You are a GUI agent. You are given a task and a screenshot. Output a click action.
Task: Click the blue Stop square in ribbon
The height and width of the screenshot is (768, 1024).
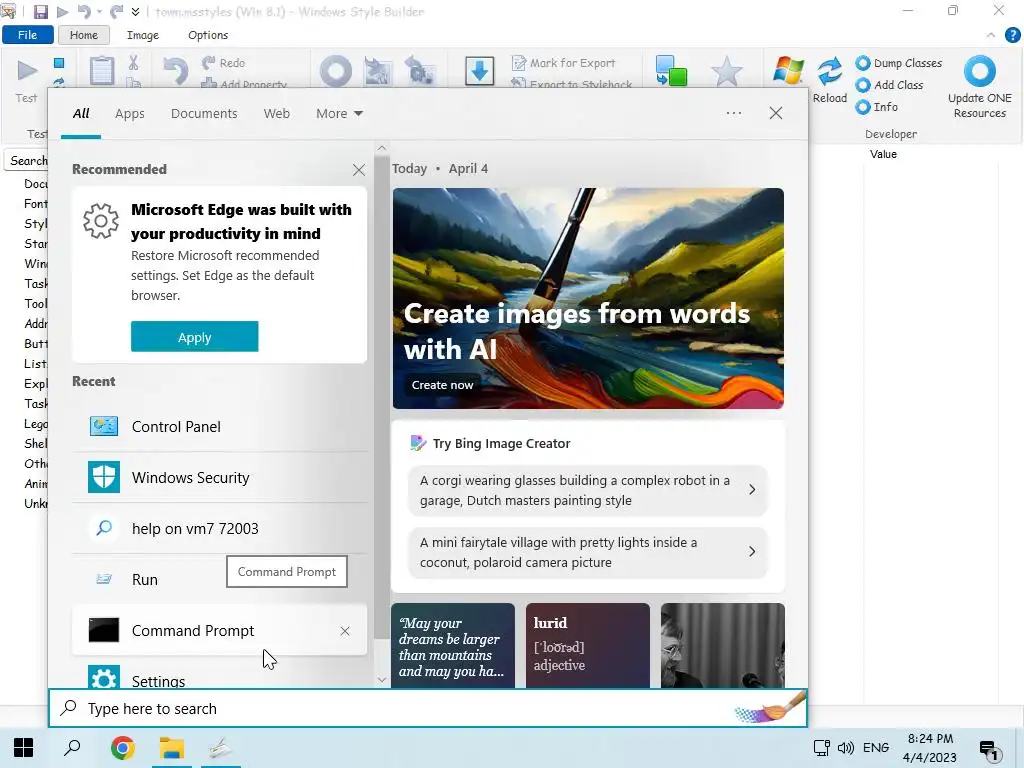59,63
